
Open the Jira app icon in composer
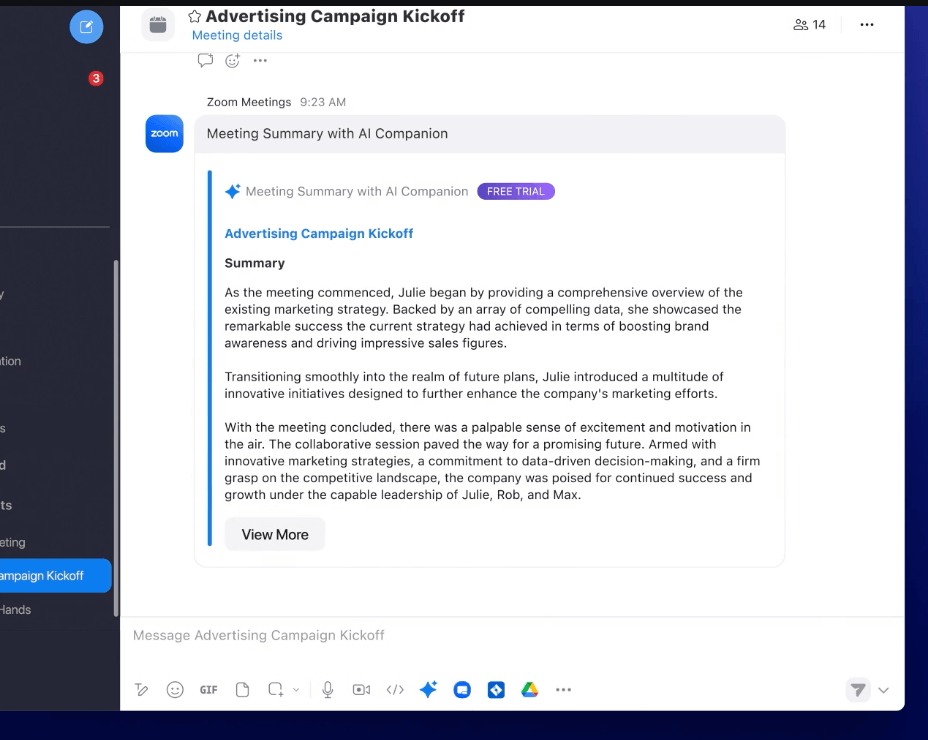496,690
